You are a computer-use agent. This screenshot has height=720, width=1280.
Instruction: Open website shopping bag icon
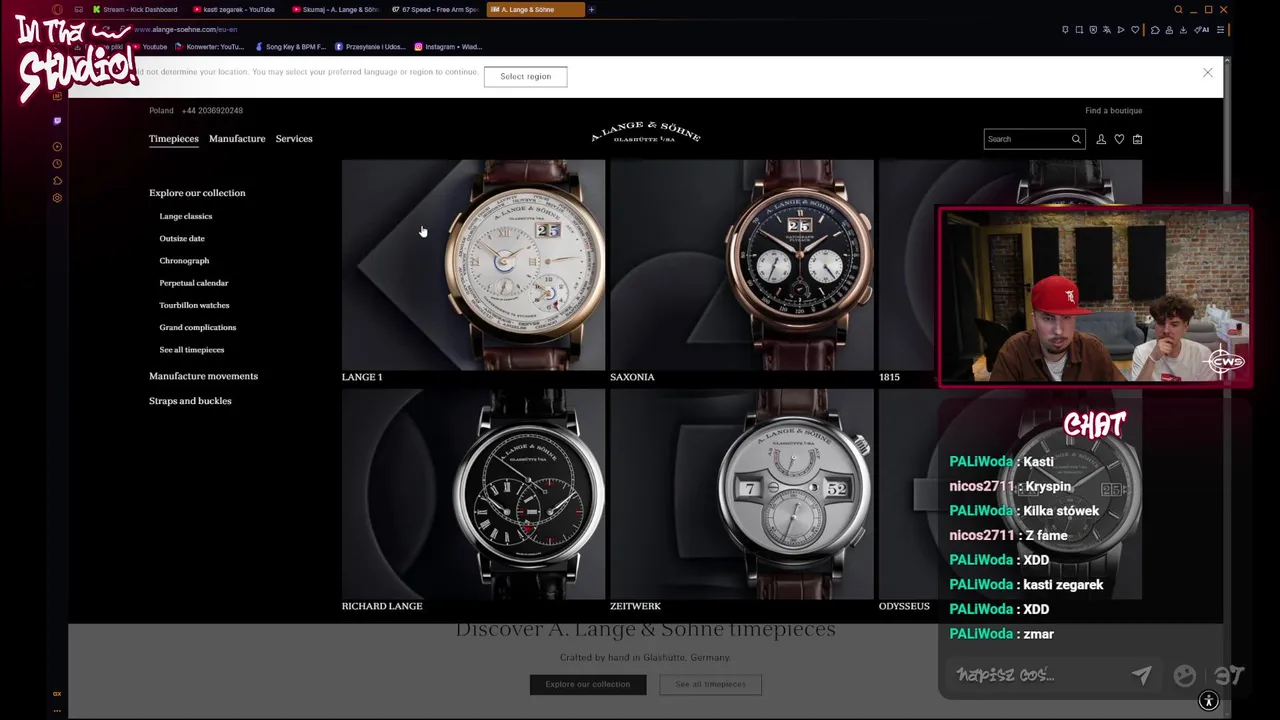pyautogui.click(x=1137, y=139)
